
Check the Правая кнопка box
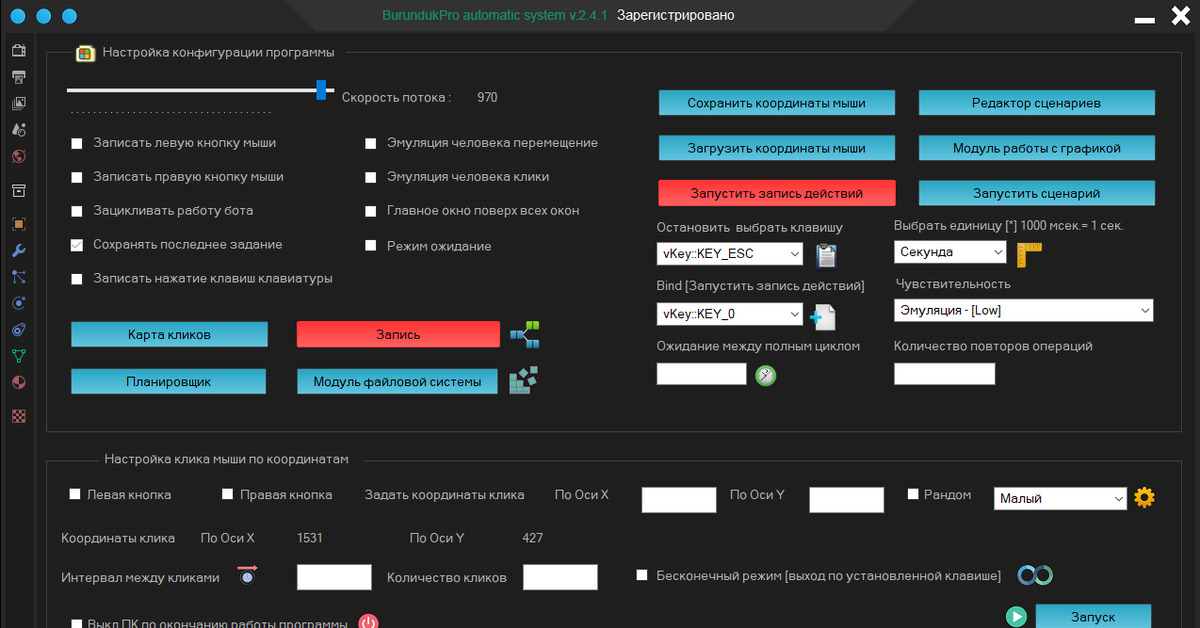tap(227, 494)
